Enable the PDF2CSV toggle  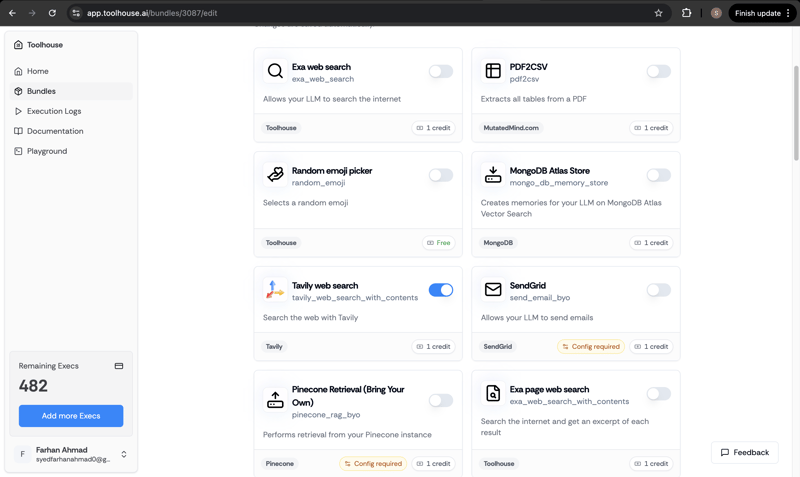coord(659,71)
